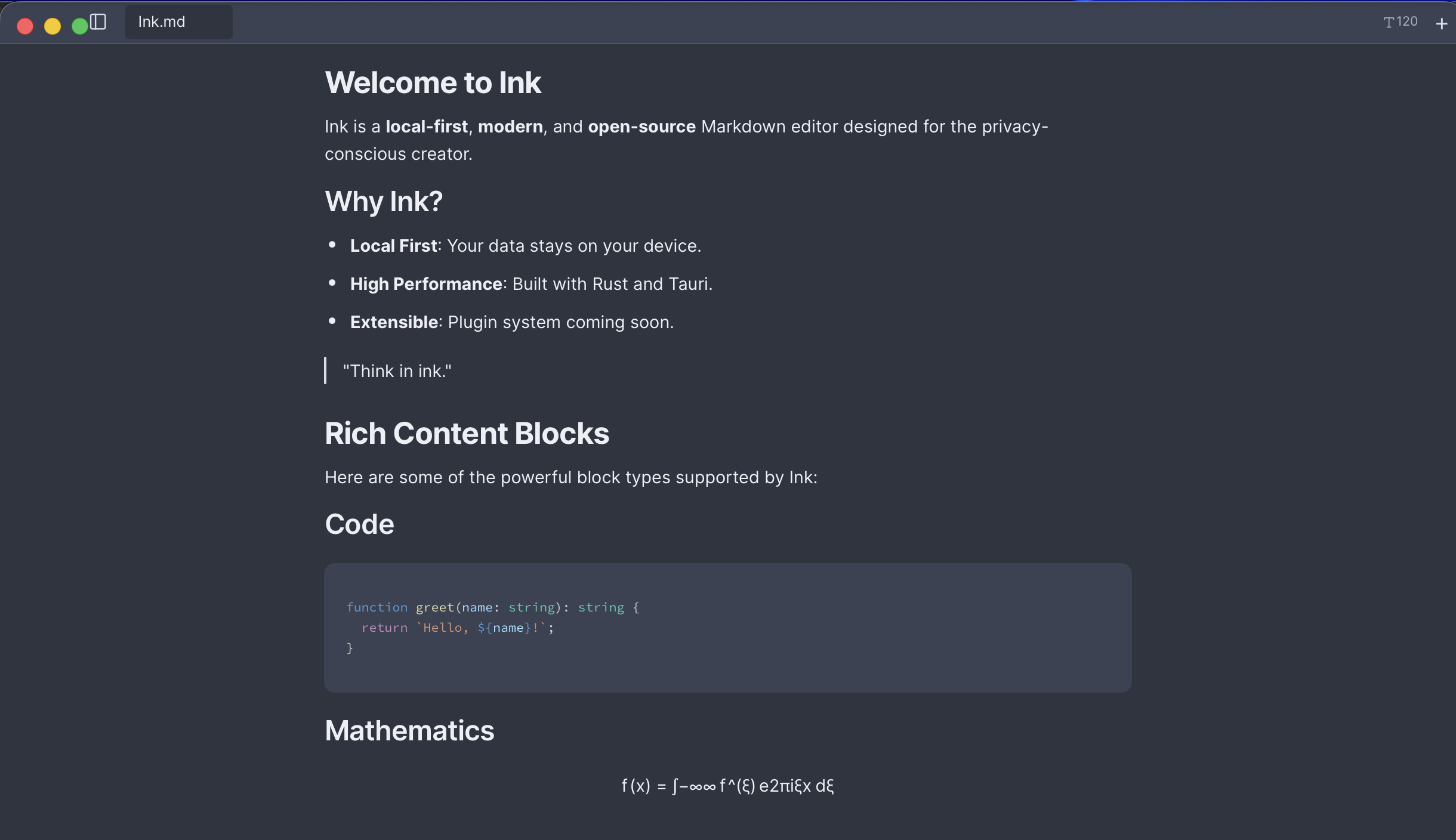
Task: Click the High Performance bullet item
Action: pos(531,284)
